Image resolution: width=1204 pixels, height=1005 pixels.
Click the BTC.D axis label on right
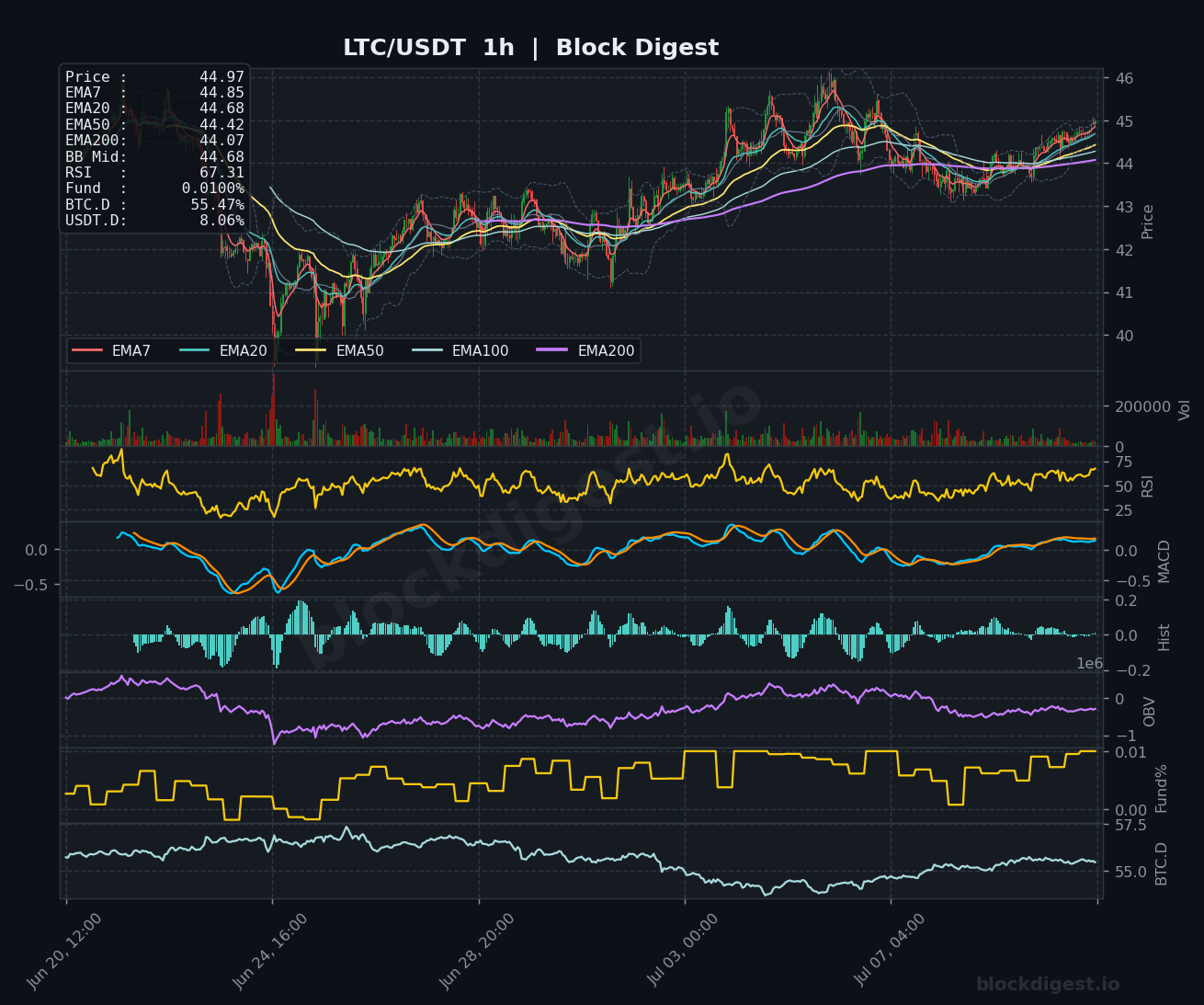coord(1162,863)
